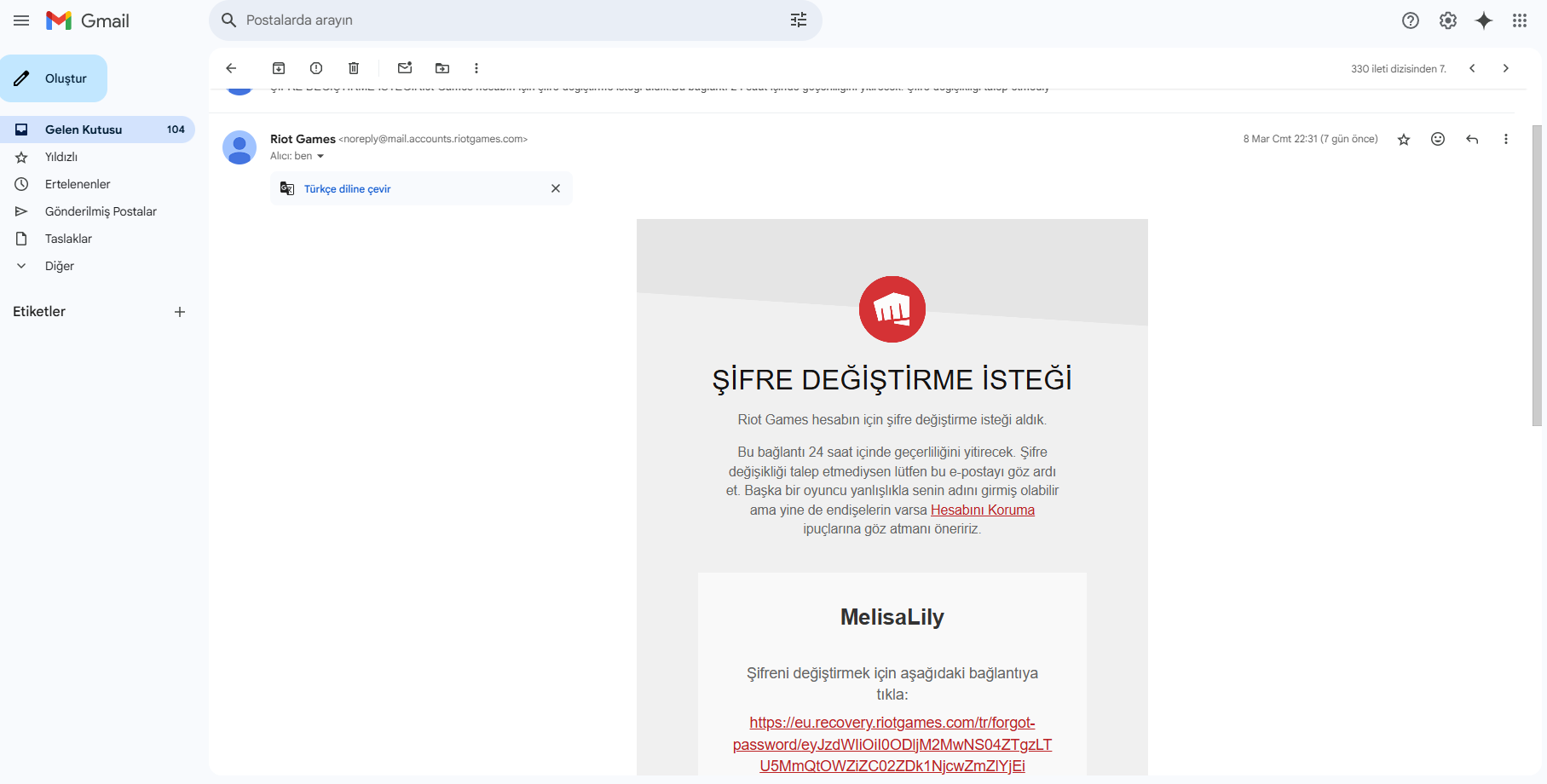Click the ŞİFRE DEĞİŞTİRME İSTEĞİ heading
Viewport: 1547px width, 784px height.
point(892,379)
